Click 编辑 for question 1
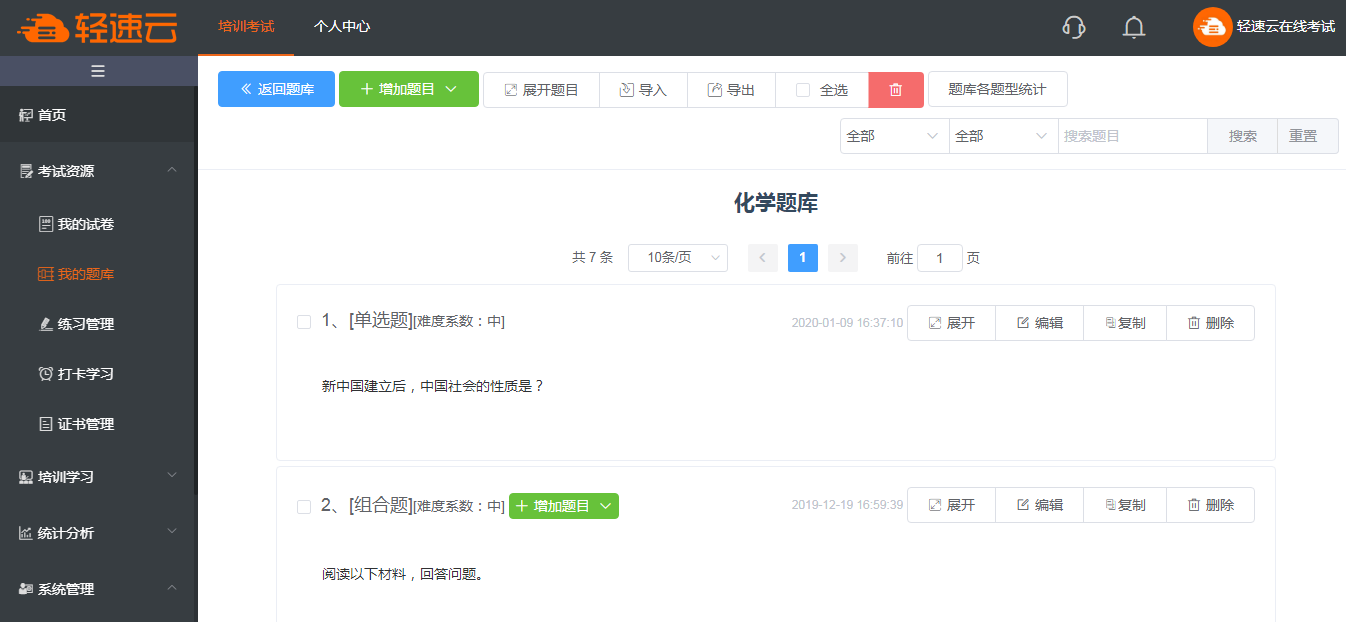1346x622 pixels. pos(1039,323)
